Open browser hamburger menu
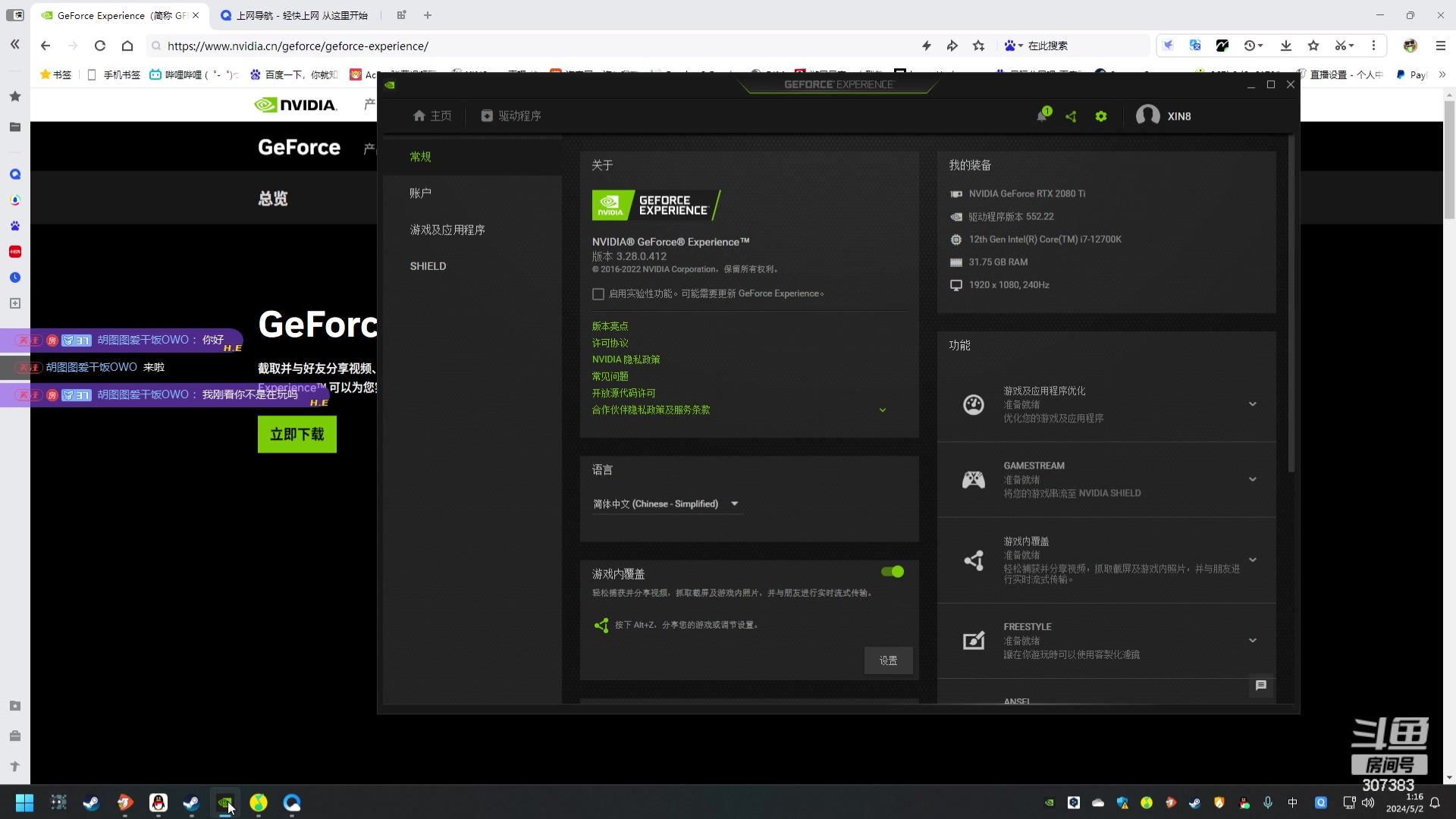The image size is (1456, 819). (x=1441, y=45)
